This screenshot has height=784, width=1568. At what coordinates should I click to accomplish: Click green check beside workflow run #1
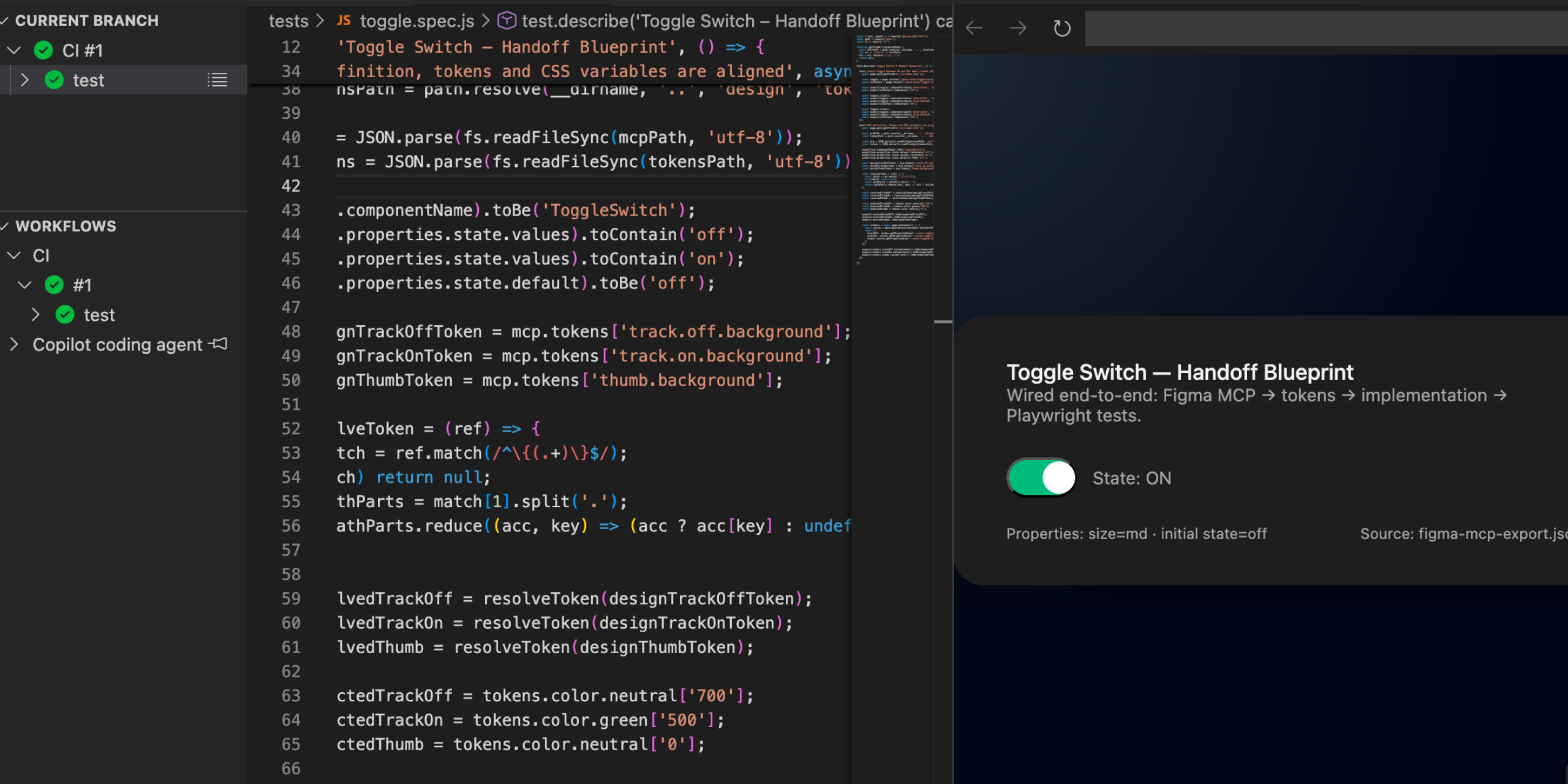click(55, 285)
